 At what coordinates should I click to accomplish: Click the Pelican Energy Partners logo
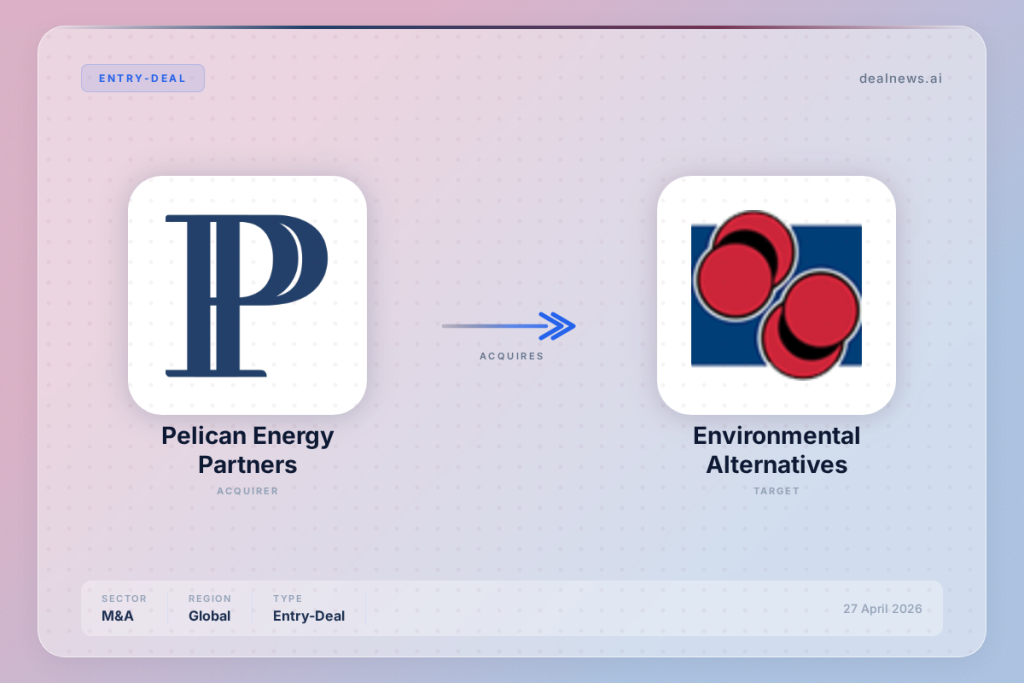pos(247,295)
